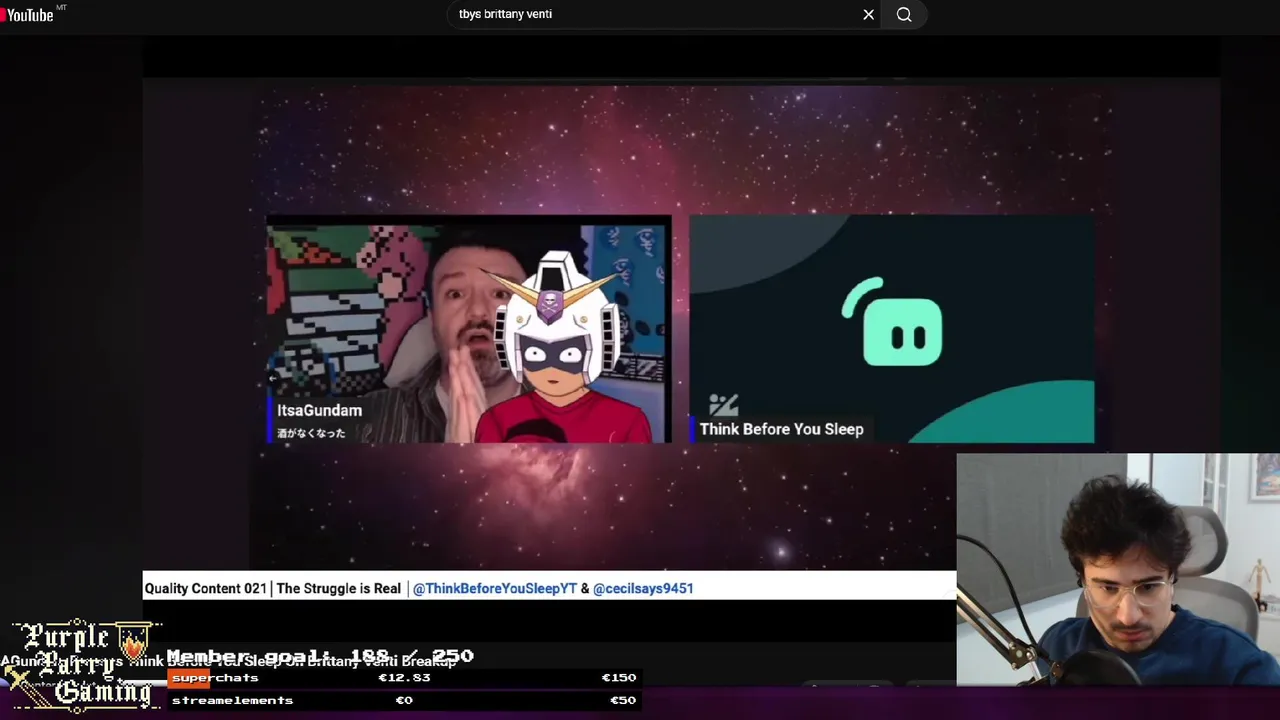Click the streamelements goal row
The width and height of the screenshot is (1280, 720).
403,700
